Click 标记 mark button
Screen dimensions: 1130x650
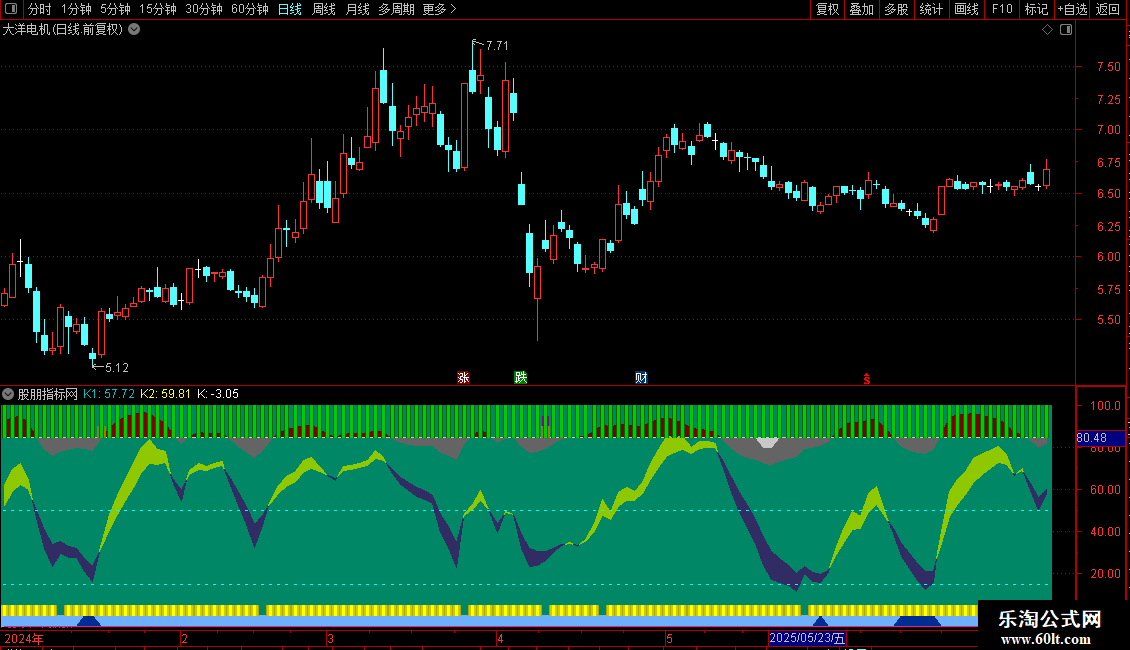tap(1036, 9)
